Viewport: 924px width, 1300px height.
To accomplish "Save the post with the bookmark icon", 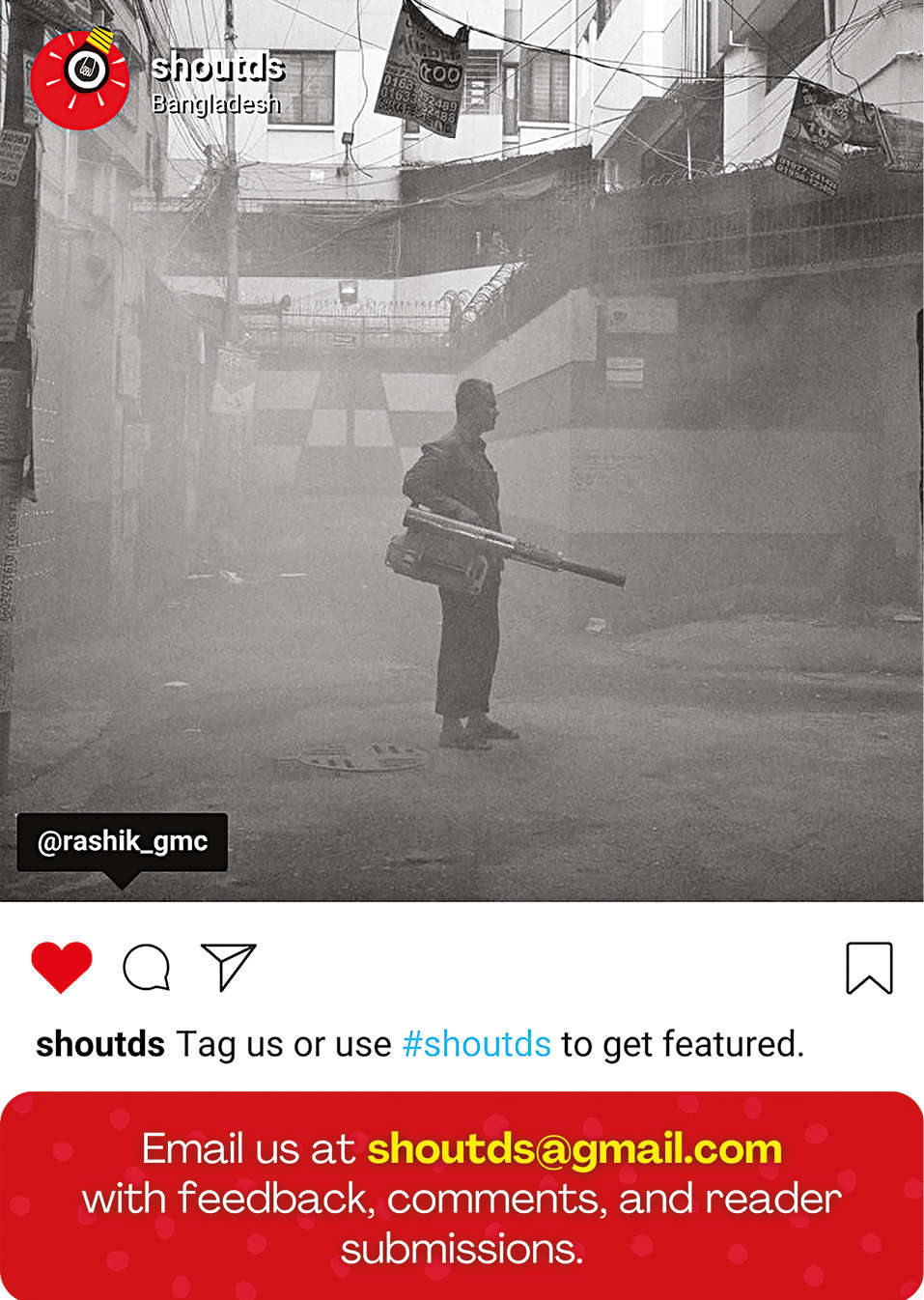I will [869, 968].
